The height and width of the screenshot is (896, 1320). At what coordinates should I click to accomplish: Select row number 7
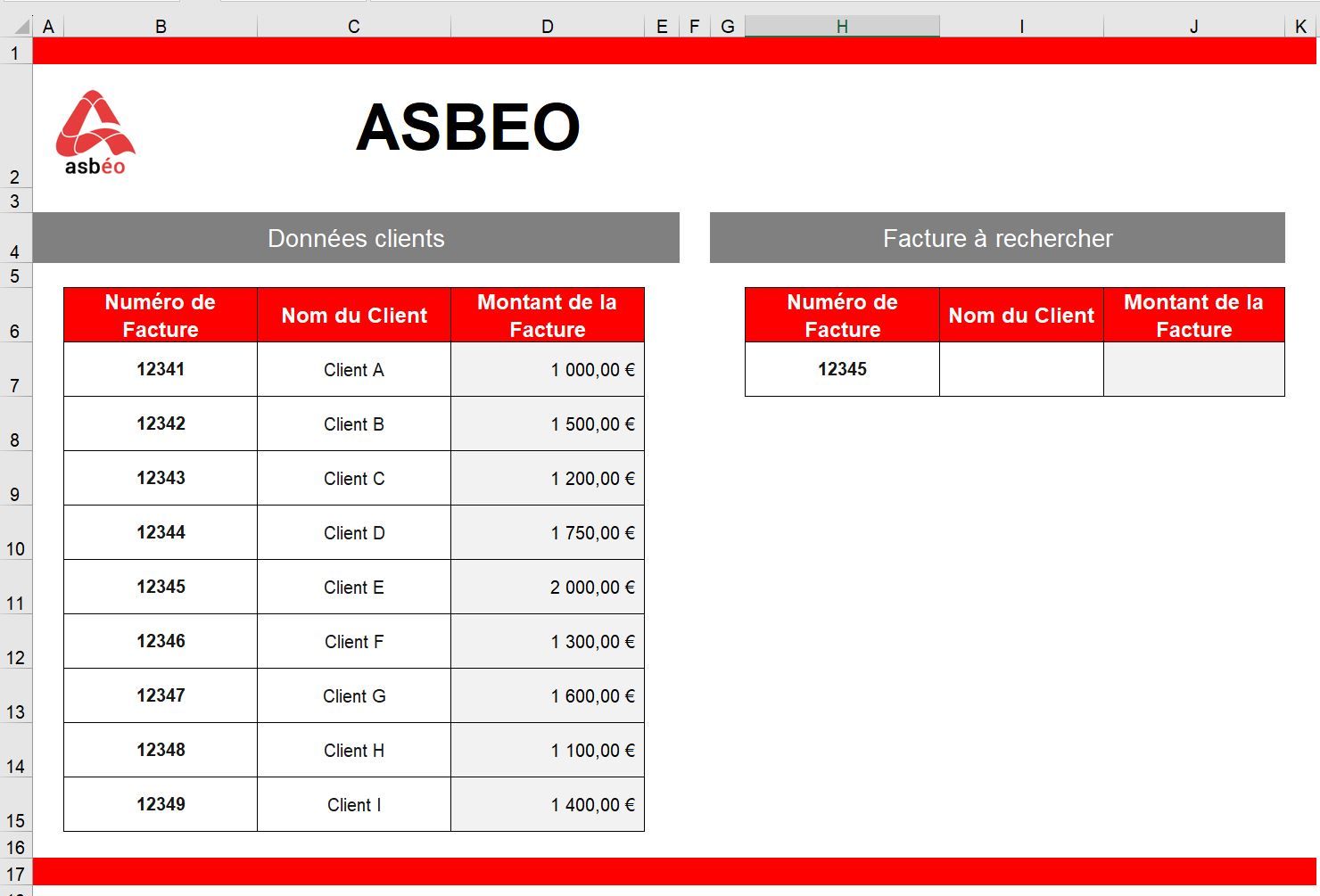[x=15, y=385]
